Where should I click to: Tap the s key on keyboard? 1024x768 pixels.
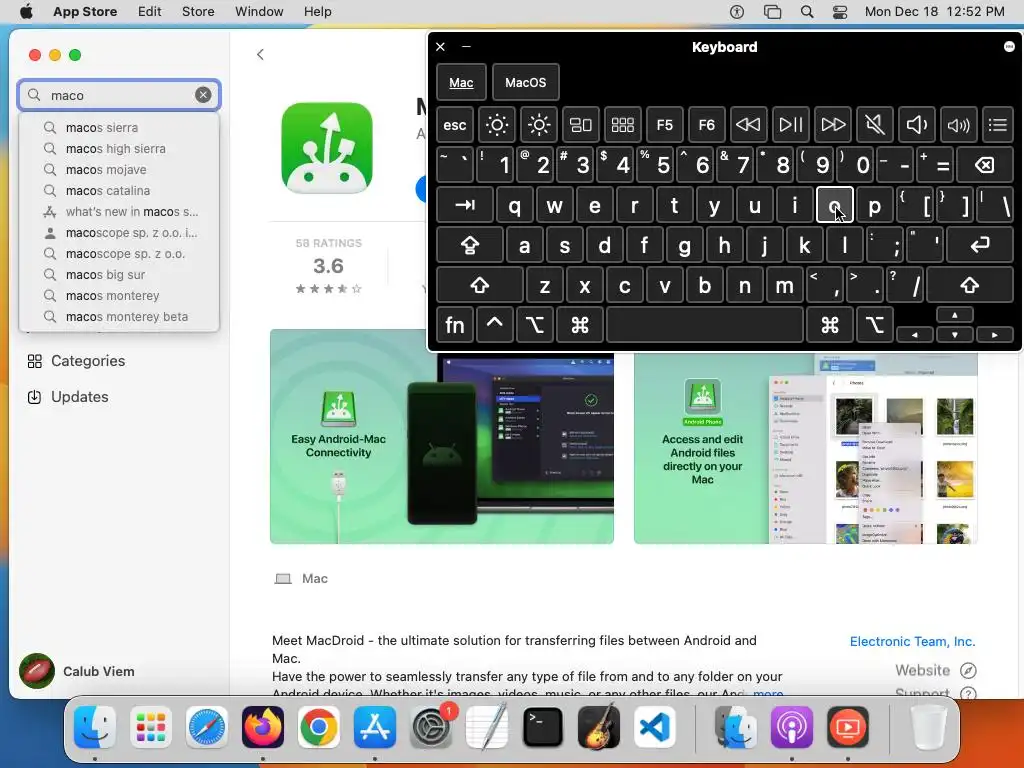pyautogui.click(x=564, y=246)
